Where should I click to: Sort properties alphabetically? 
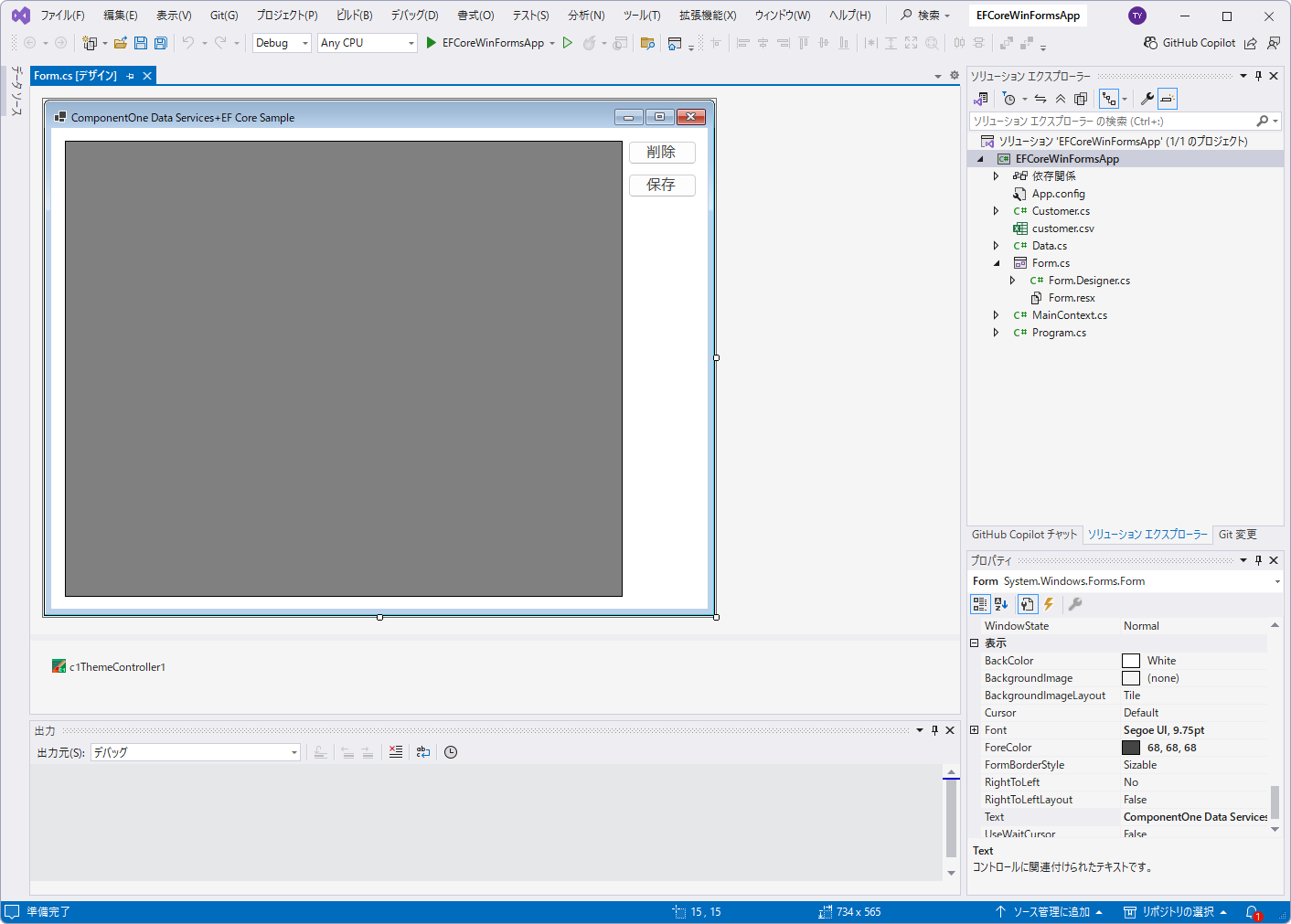pos(1001,604)
